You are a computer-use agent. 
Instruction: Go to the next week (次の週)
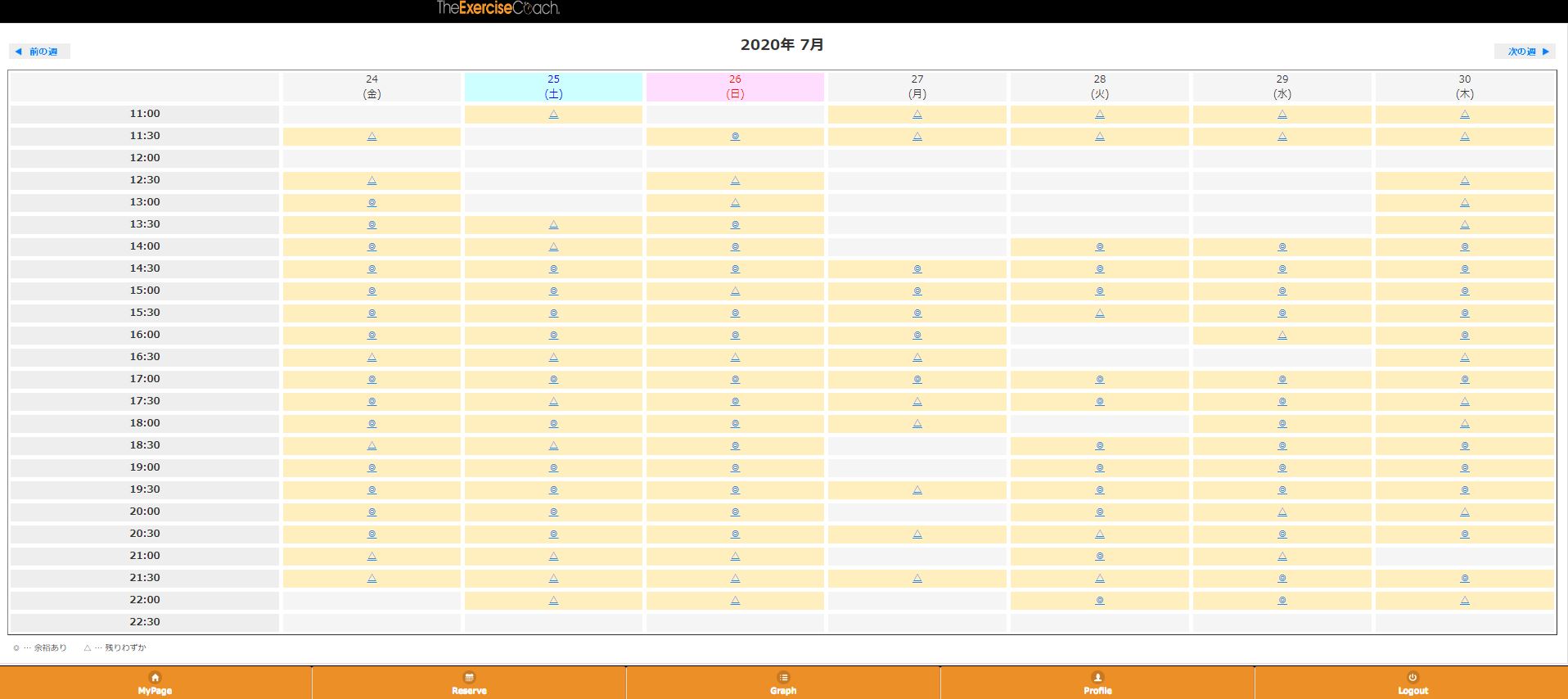[1525, 52]
